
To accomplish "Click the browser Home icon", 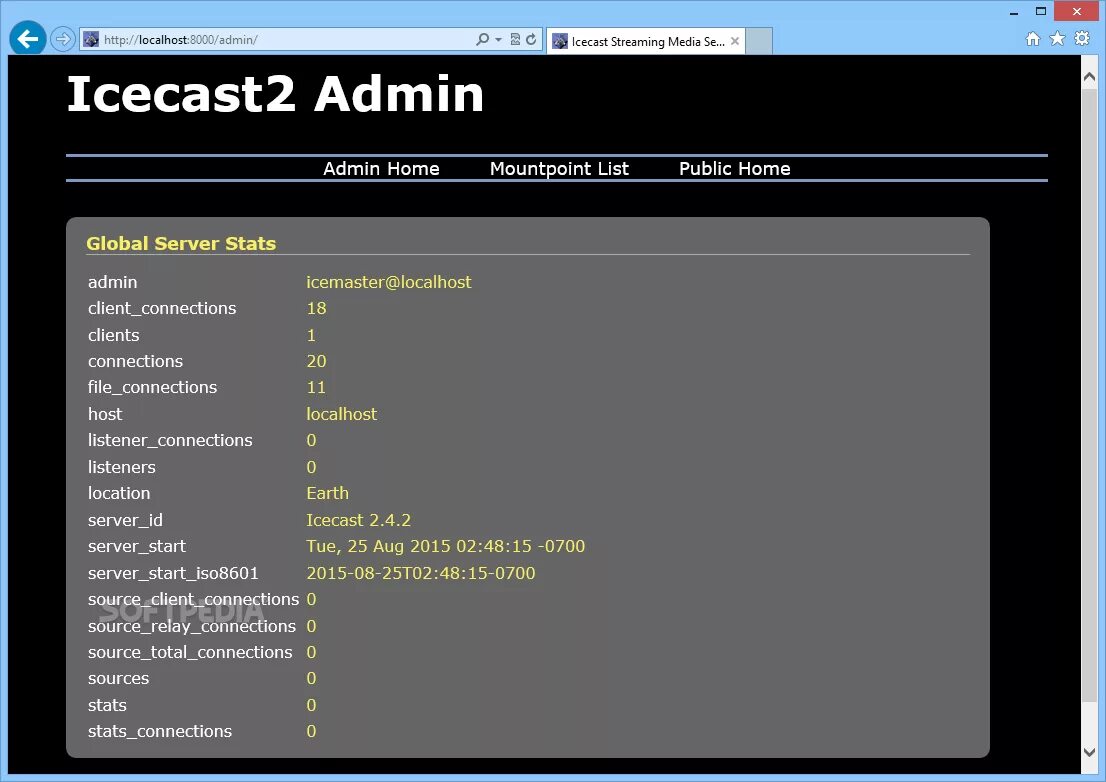I will coord(1033,39).
